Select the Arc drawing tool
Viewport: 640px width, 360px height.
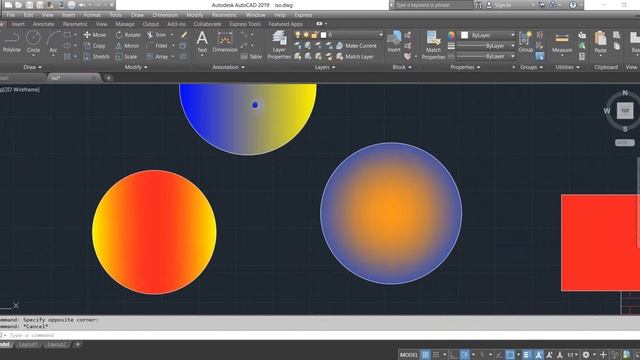(53, 42)
